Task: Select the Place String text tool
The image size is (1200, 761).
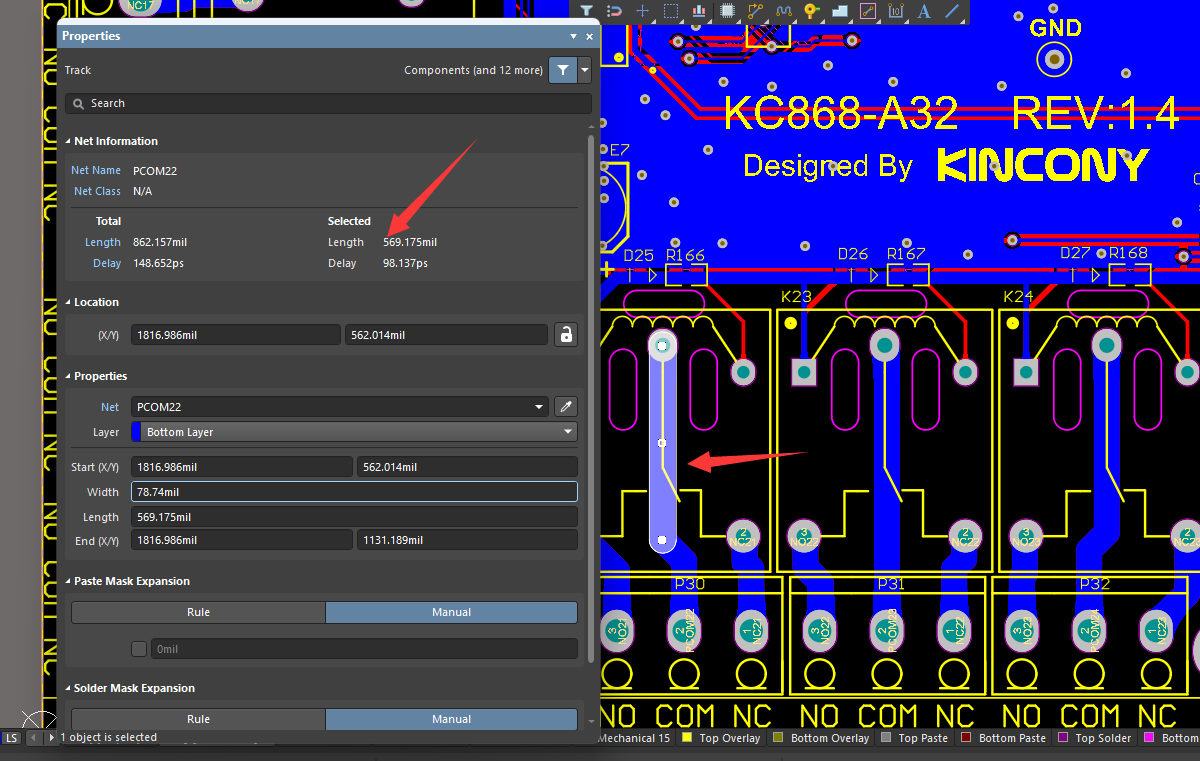Action: point(924,12)
